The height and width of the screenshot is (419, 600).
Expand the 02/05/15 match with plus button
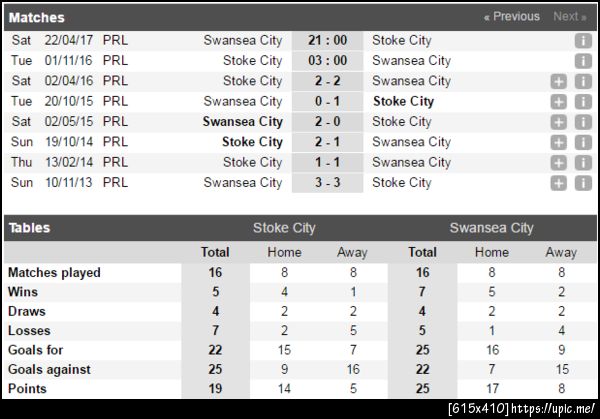click(x=559, y=122)
